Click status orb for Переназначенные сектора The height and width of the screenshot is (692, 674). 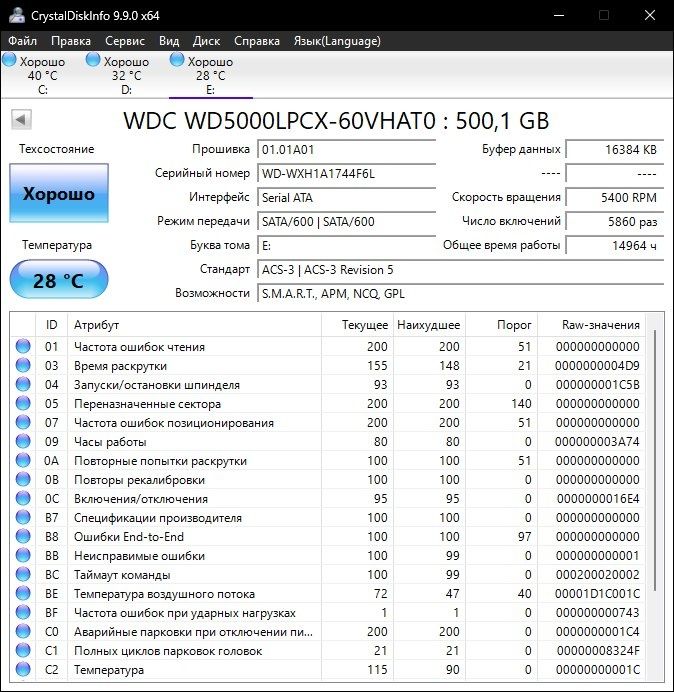point(23,403)
